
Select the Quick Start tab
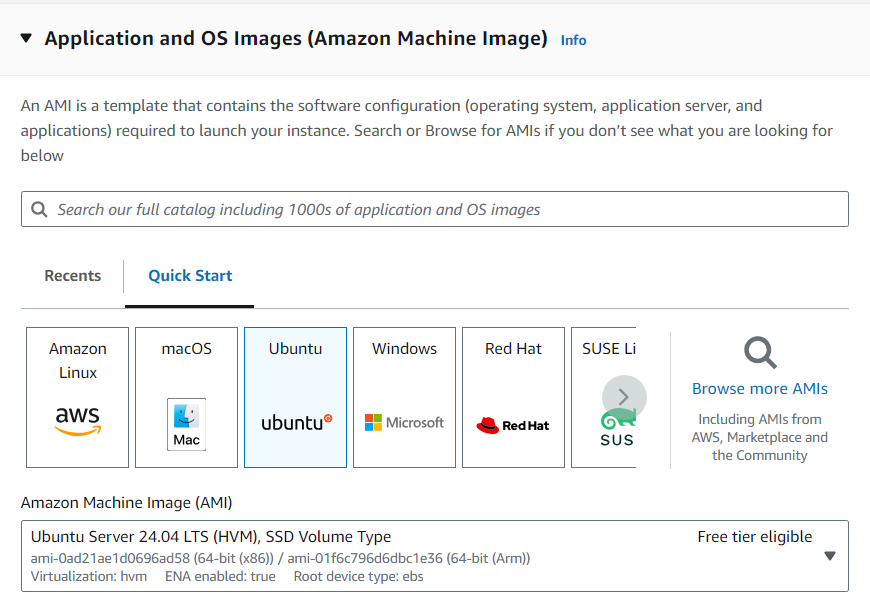click(x=190, y=276)
